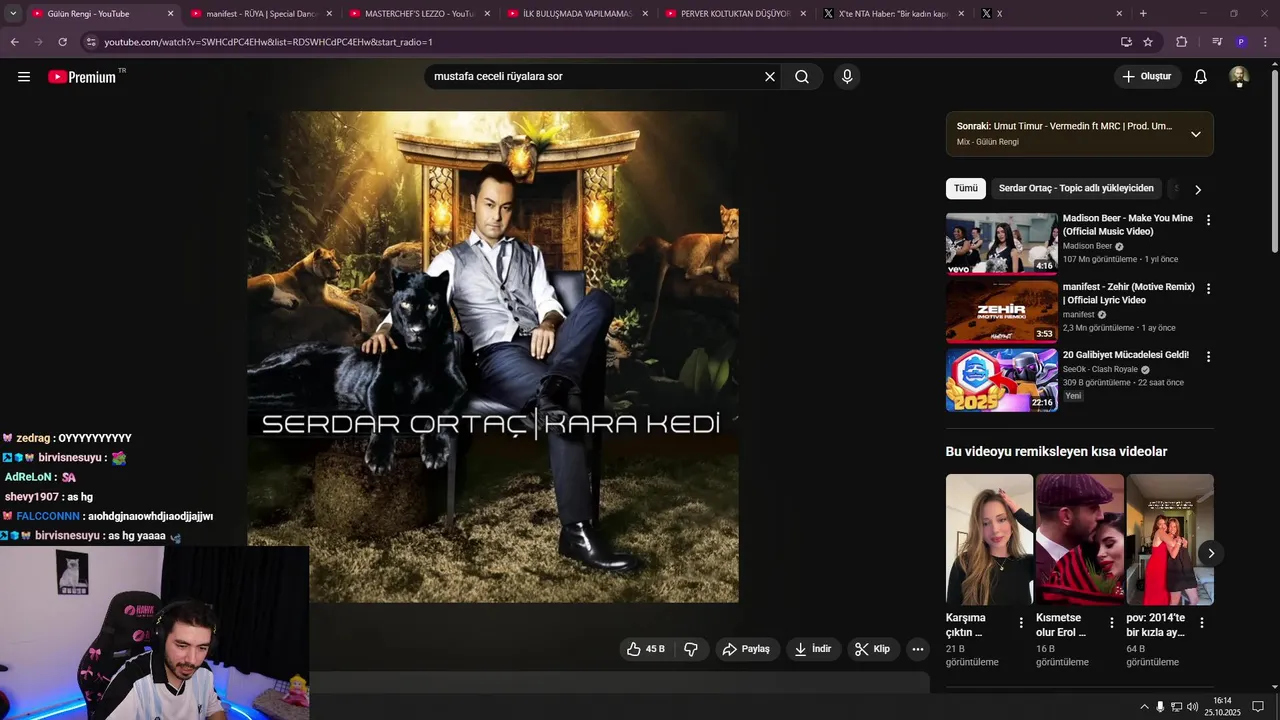
Task: Open manifest - Zehir (Motive Remix) title
Action: [x=1129, y=293]
